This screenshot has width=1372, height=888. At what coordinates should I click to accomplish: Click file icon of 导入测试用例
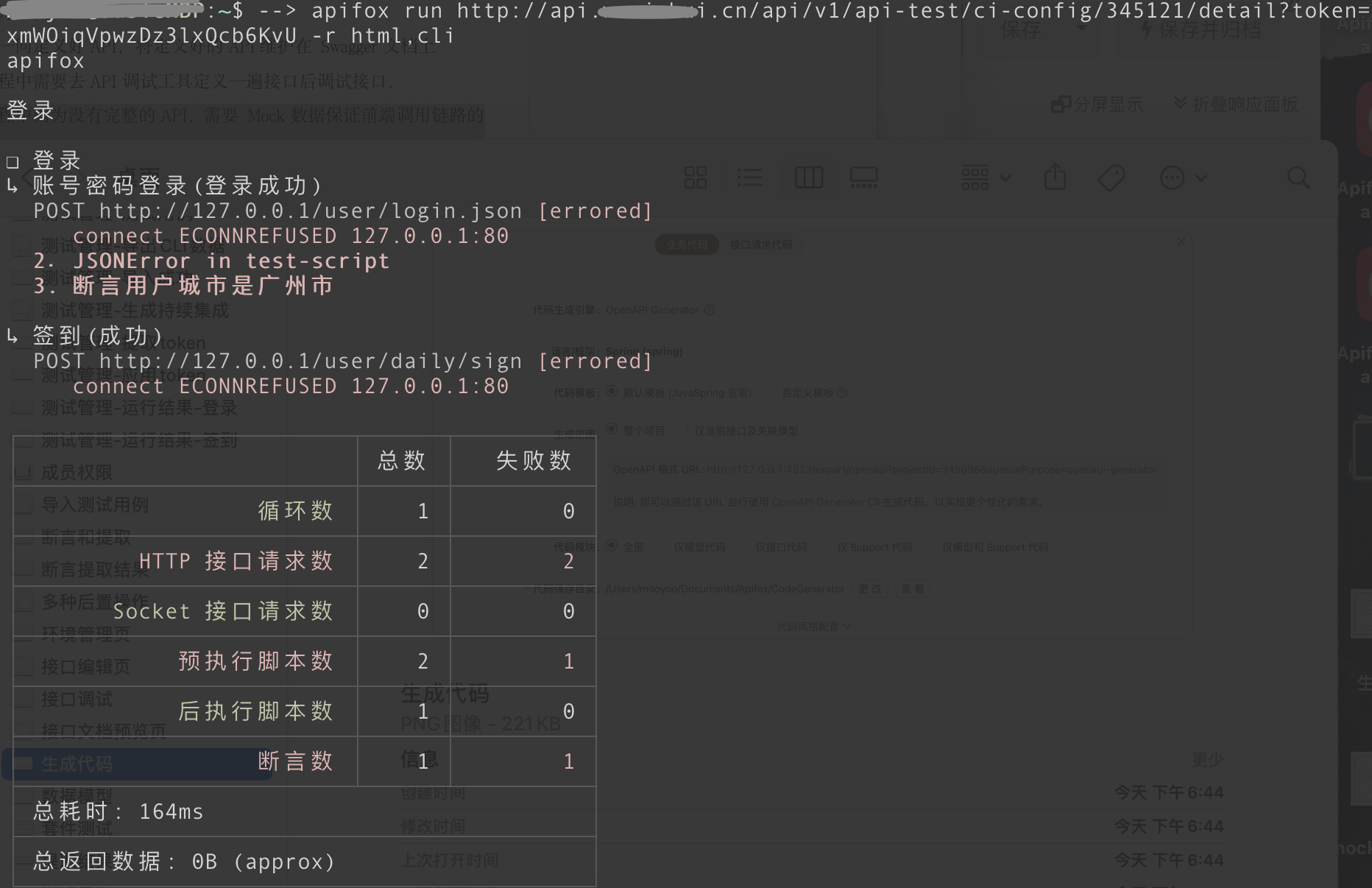pos(23,504)
